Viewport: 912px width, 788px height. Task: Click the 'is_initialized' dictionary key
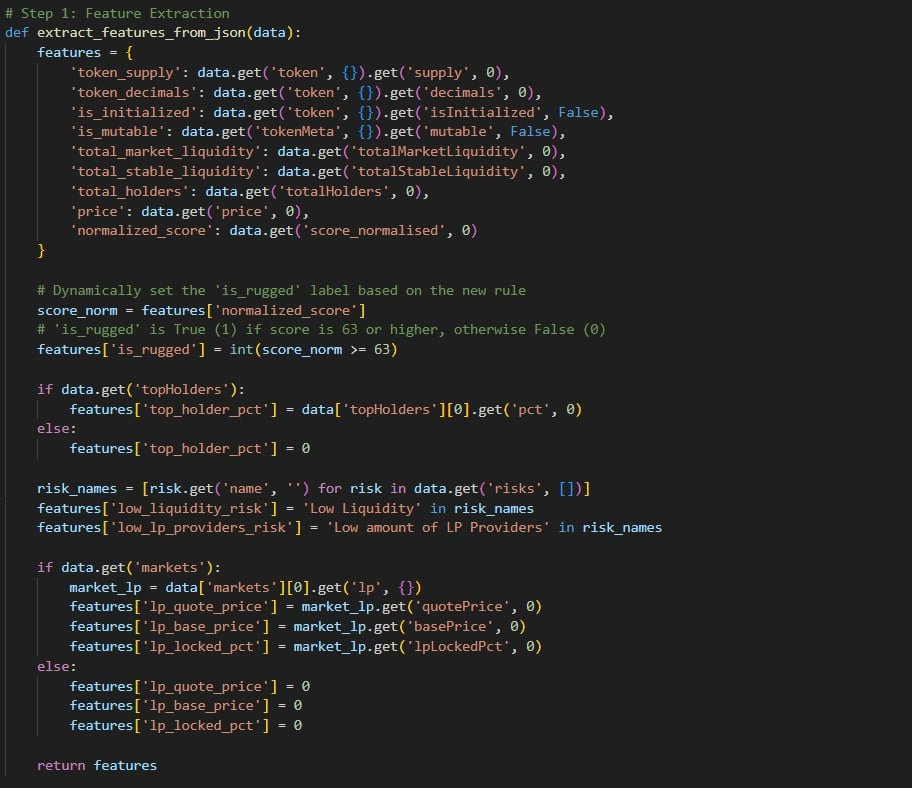133,112
